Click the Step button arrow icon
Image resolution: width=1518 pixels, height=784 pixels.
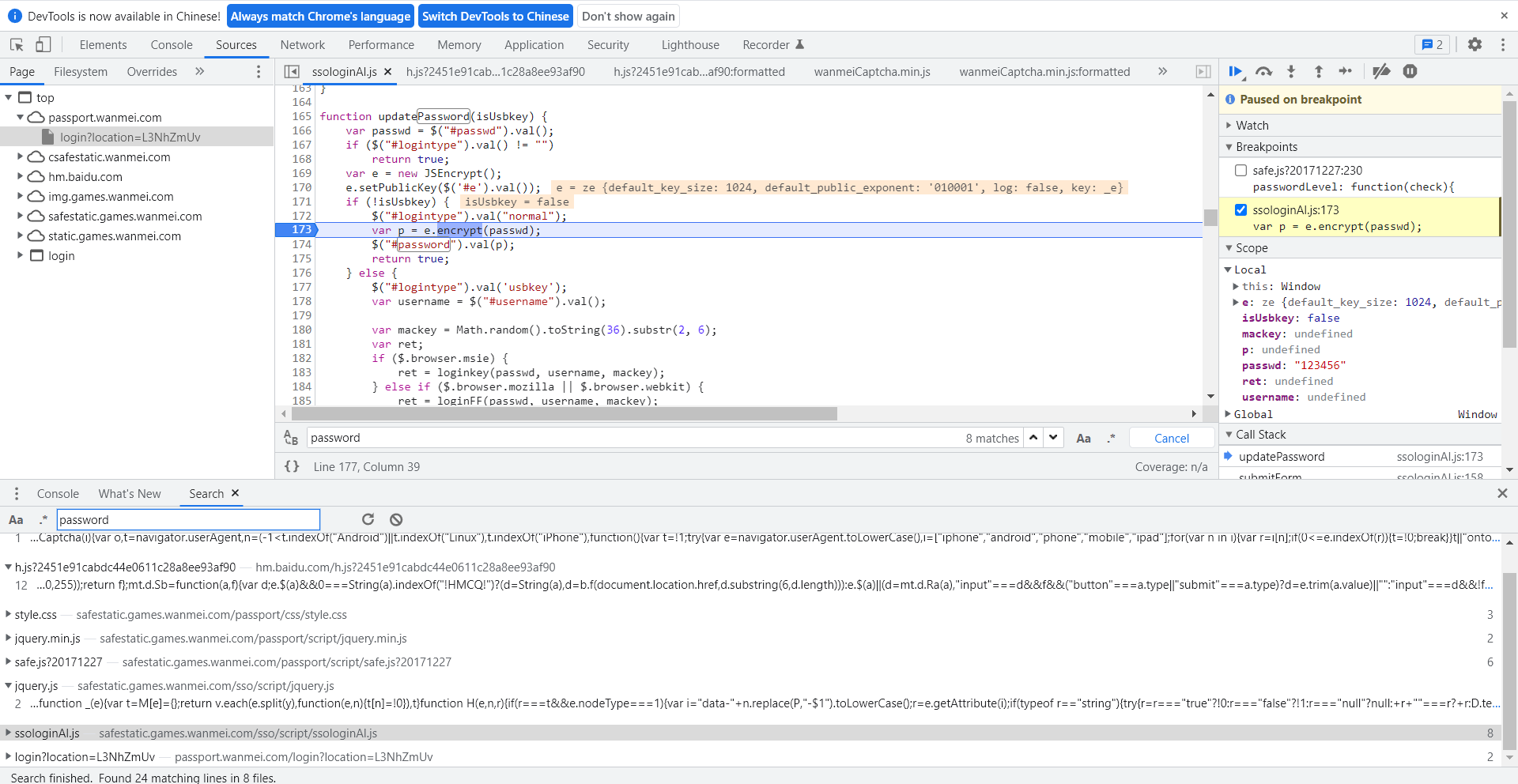[x=1346, y=72]
